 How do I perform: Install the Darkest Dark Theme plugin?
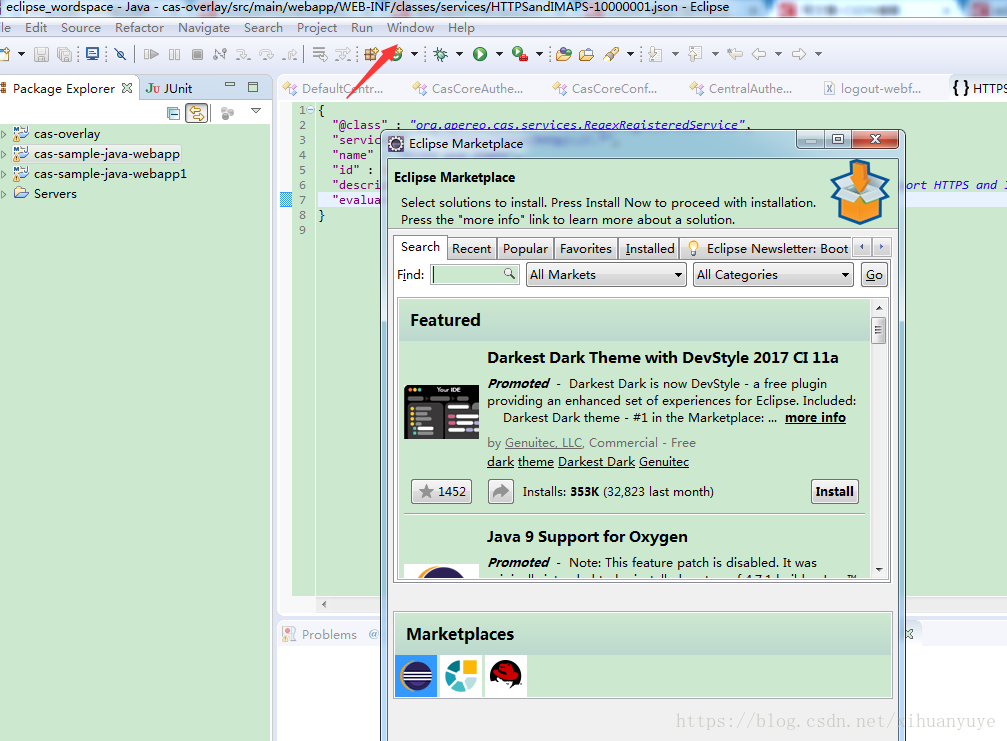click(x=834, y=491)
